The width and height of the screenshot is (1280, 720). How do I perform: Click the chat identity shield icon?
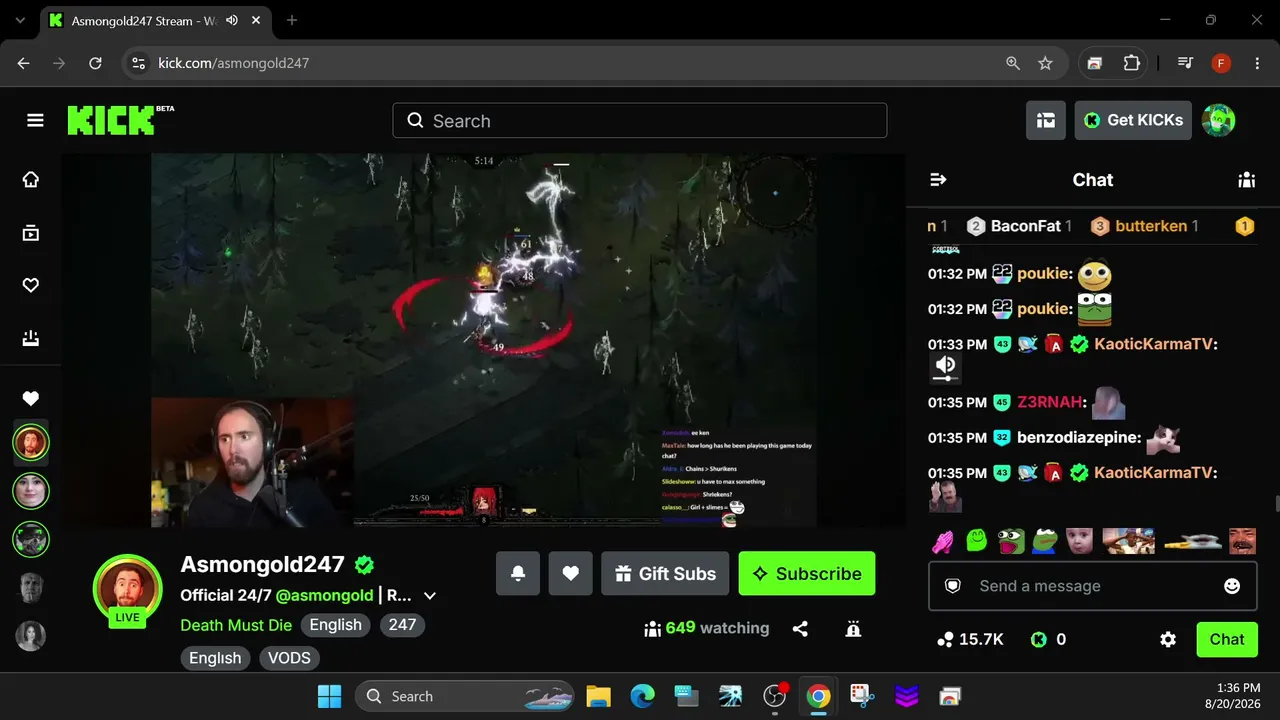(x=953, y=586)
